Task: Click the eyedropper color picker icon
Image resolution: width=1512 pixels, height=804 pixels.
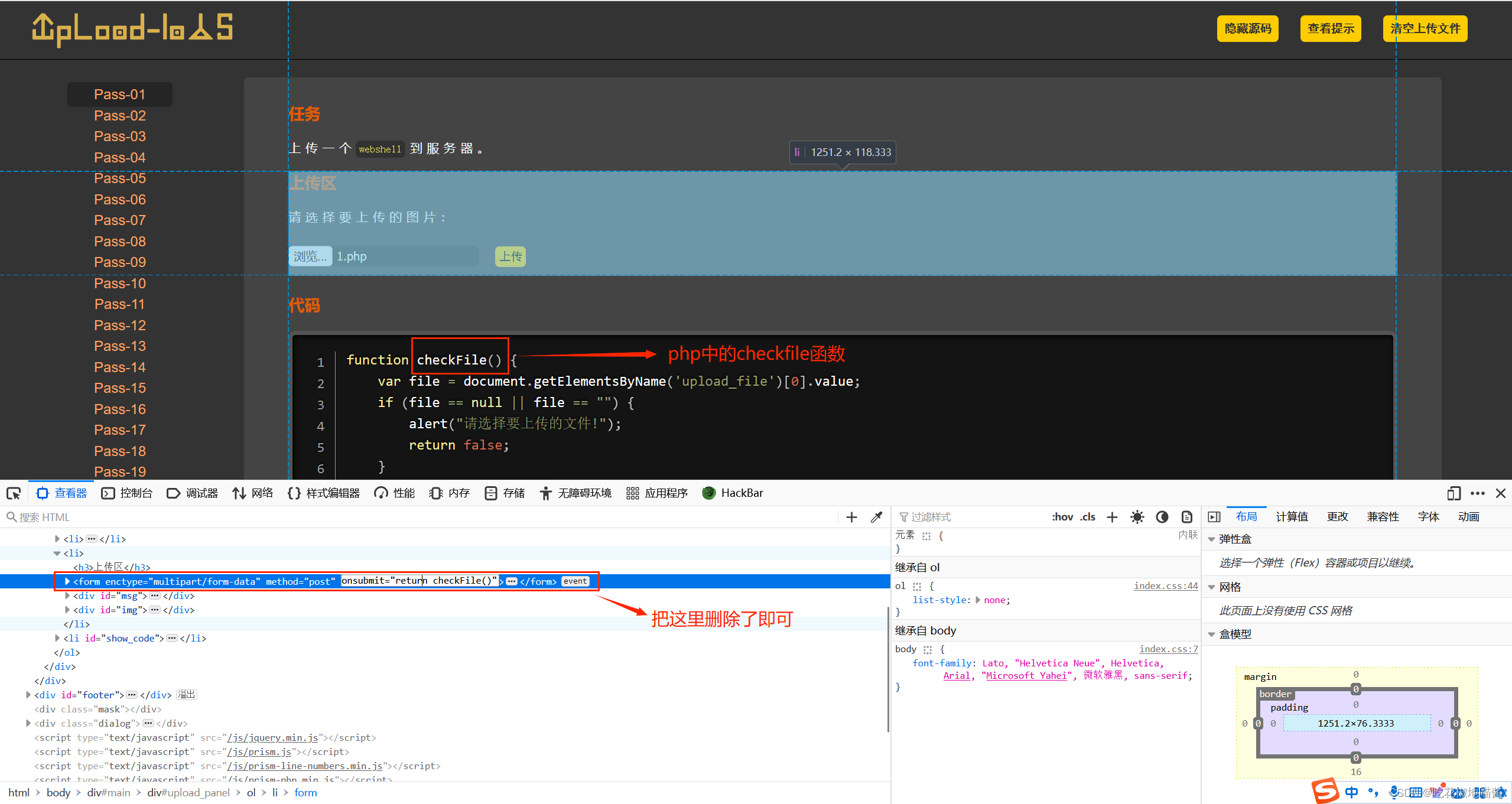Action: 876,517
